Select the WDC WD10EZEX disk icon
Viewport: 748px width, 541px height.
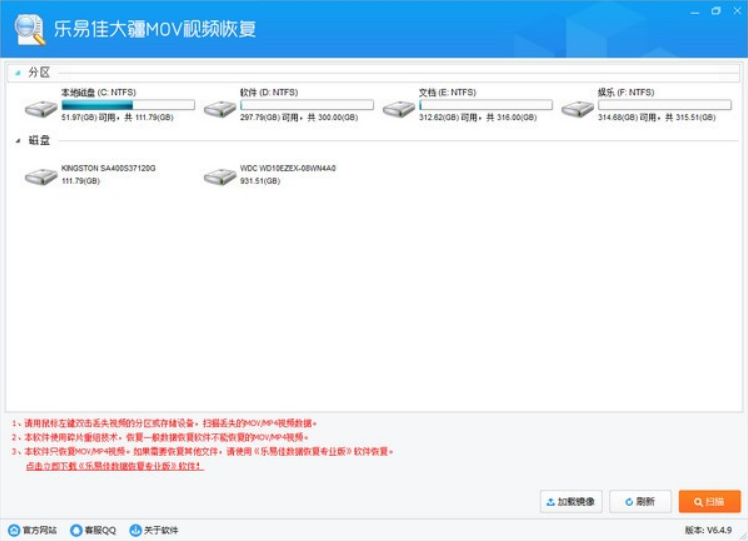220,177
